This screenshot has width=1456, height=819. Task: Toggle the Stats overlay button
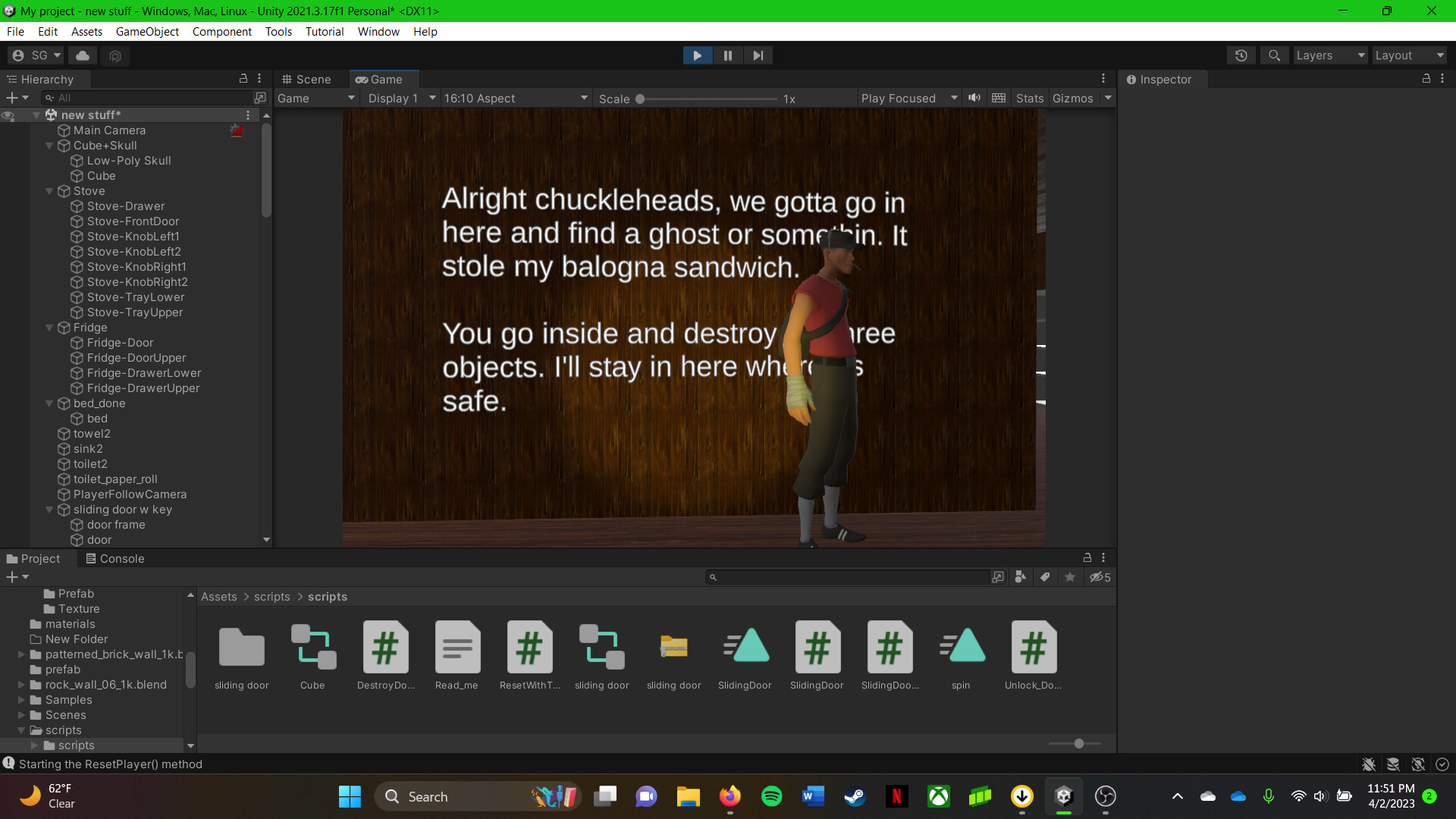[x=1029, y=98]
